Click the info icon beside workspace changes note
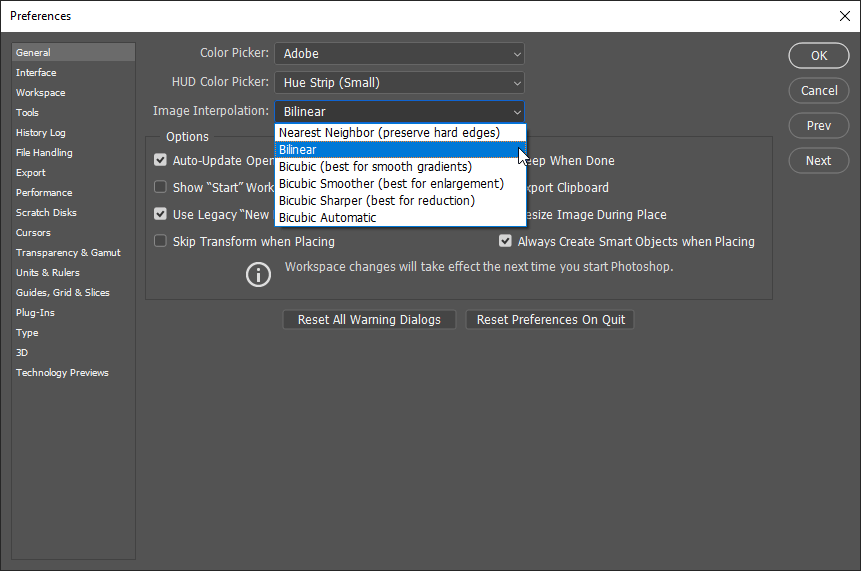Image resolution: width=861 pixels, height=571 pixels. [x=259, y=274]
